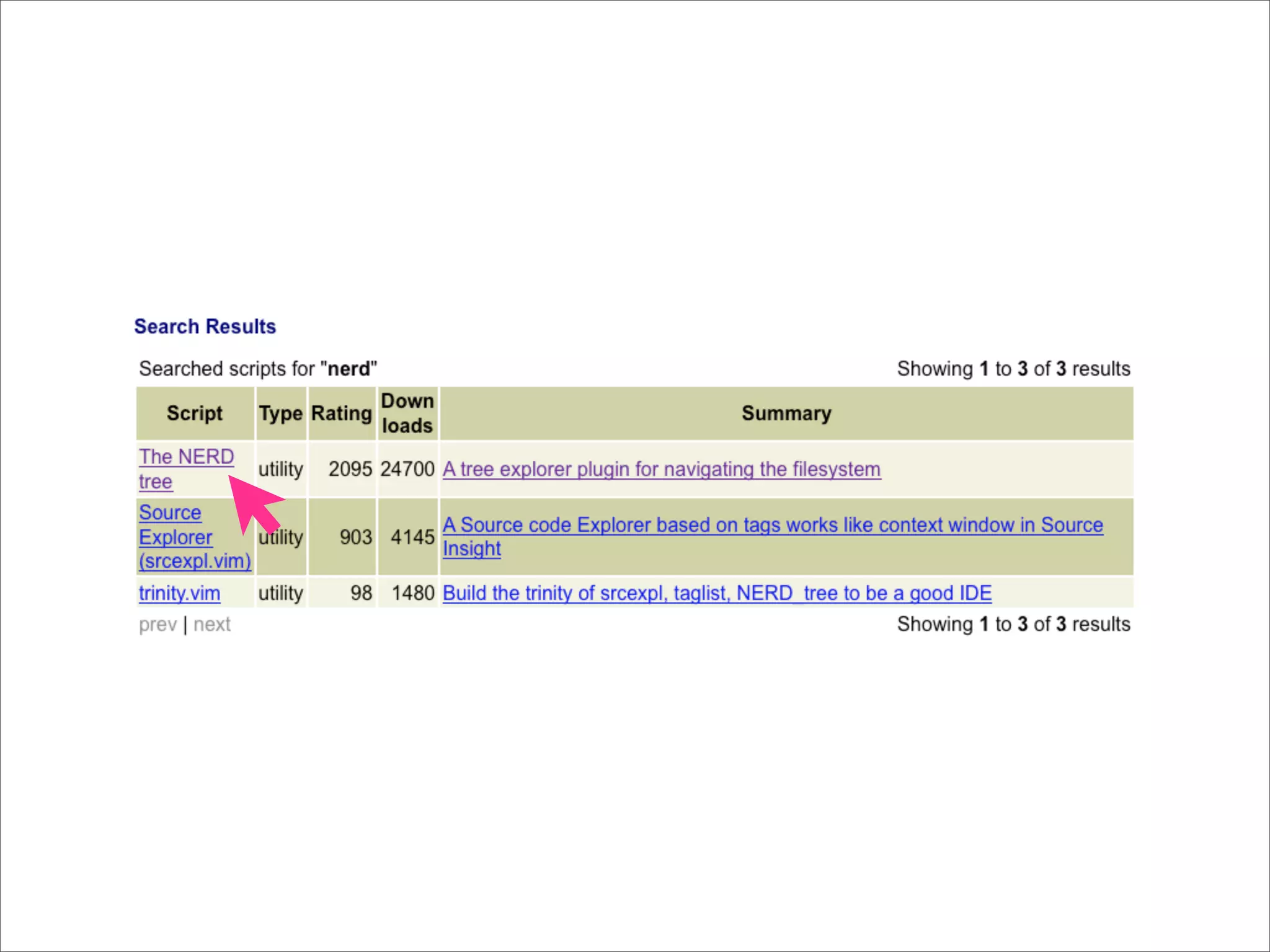Click the 903 rating cell
Screen dimensions: 1270x952
(x=355, y=537)
